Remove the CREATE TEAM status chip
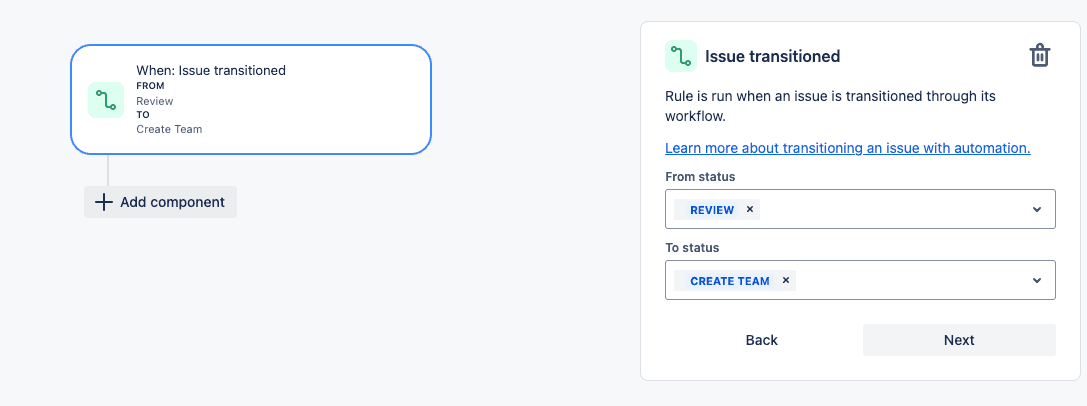This screenshot has height=406, width=1087. click(785, 281)
